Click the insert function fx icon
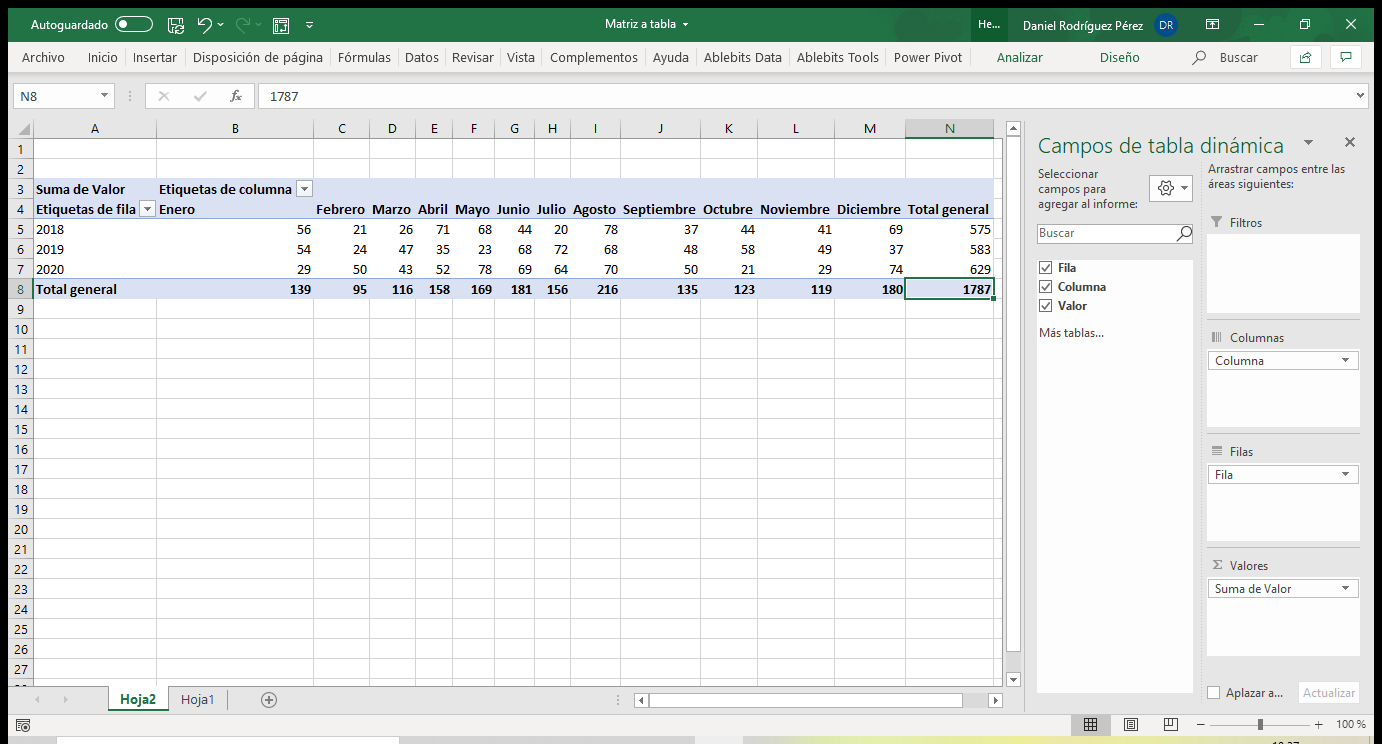This screenshot has width=1382, height=744. point(236,96)
